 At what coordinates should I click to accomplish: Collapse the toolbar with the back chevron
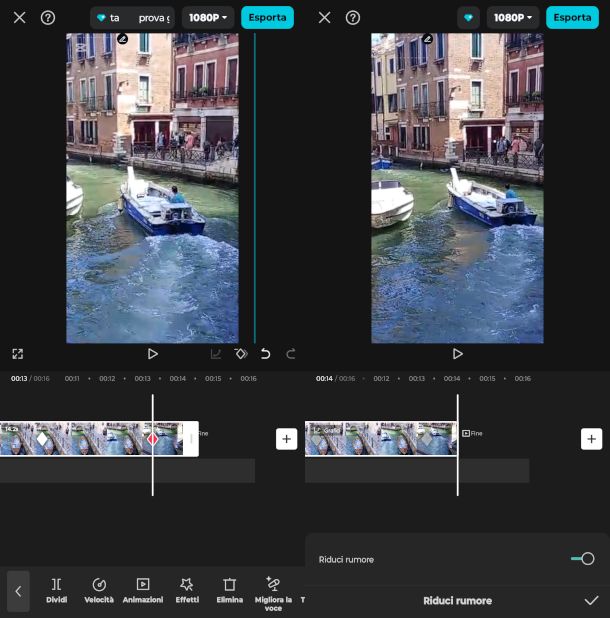tap(18, 591)
